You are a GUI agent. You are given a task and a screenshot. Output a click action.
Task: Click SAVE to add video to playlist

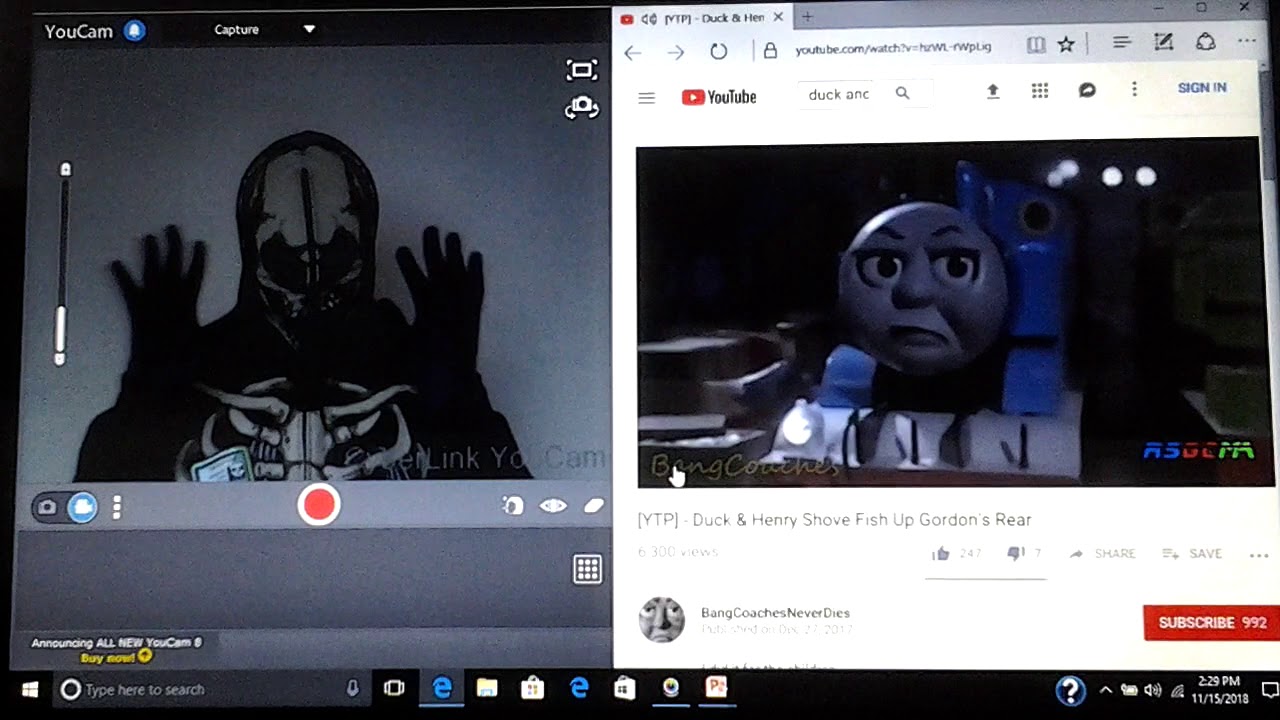(1192, 554)
